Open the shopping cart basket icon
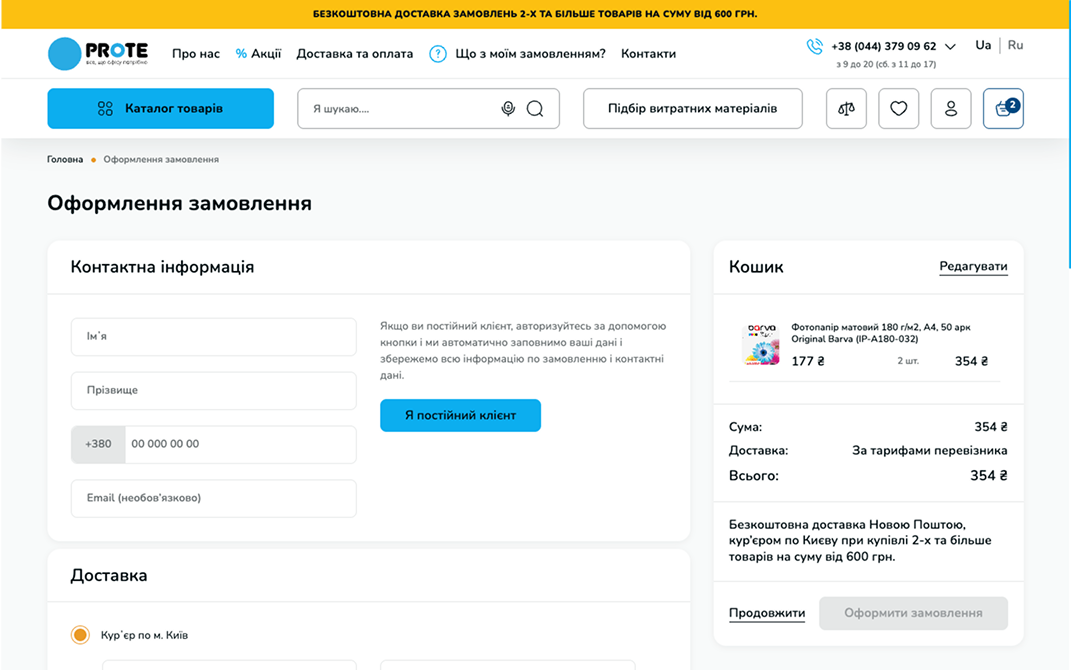Screen dimensions: 1071x670 (1002, 109)
